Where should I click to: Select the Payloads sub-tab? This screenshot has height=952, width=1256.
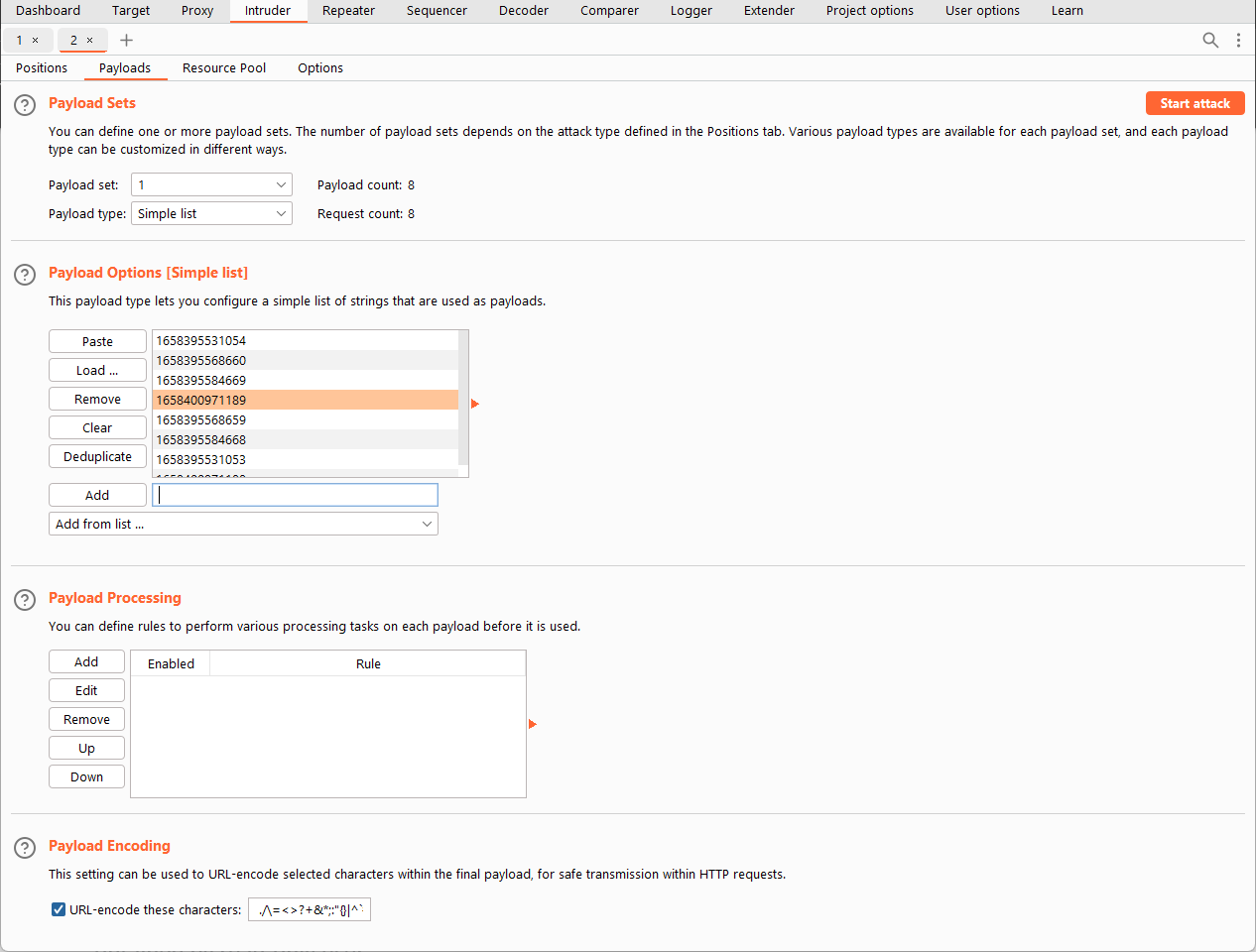[125, 68]
